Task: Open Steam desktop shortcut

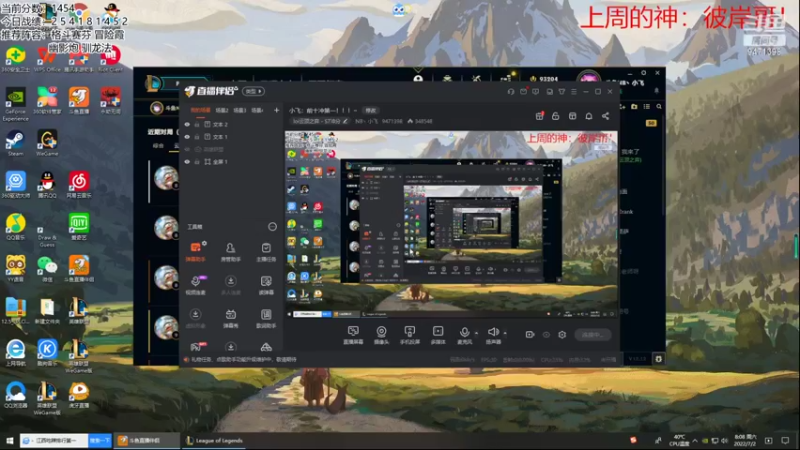Action: (15, 142)
